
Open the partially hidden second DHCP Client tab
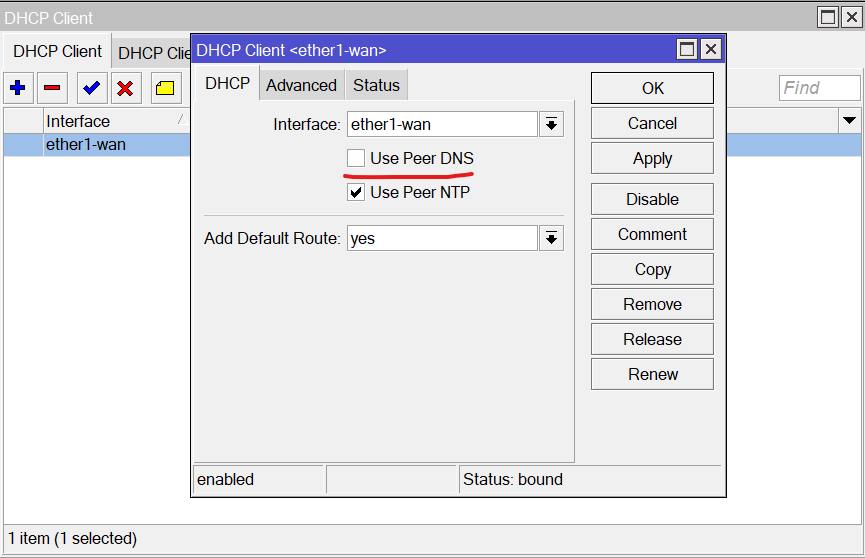[x=153, y=53]
